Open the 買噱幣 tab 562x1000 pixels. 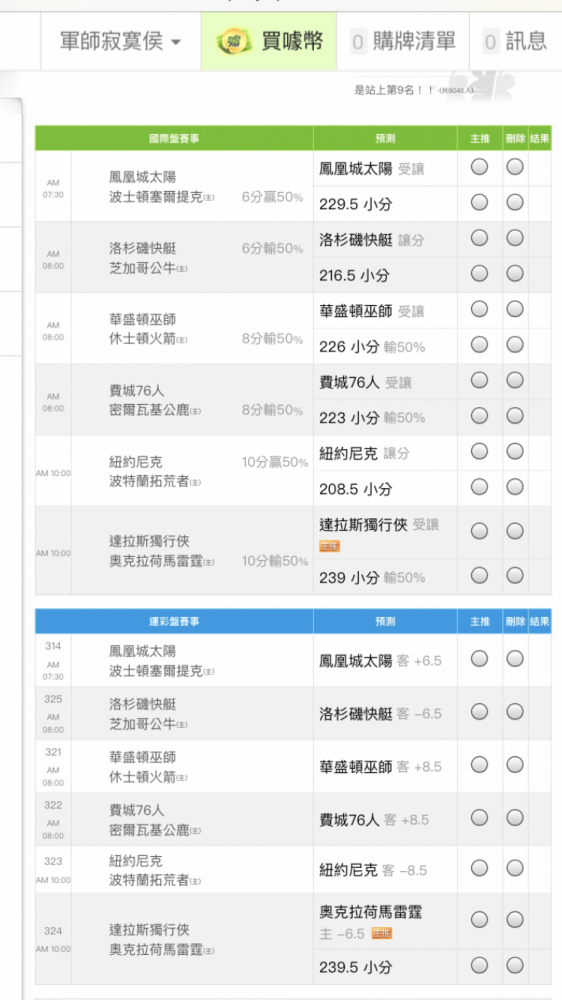[x=269, y=41]
